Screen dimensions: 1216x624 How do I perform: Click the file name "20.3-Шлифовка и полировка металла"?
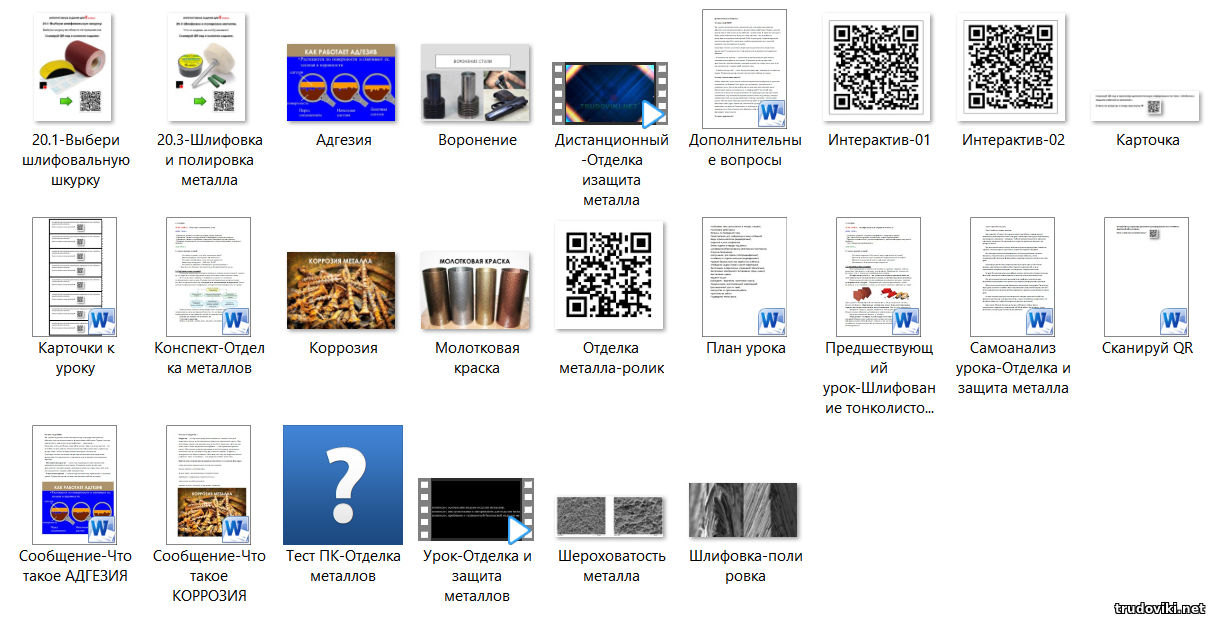point(209,160)
